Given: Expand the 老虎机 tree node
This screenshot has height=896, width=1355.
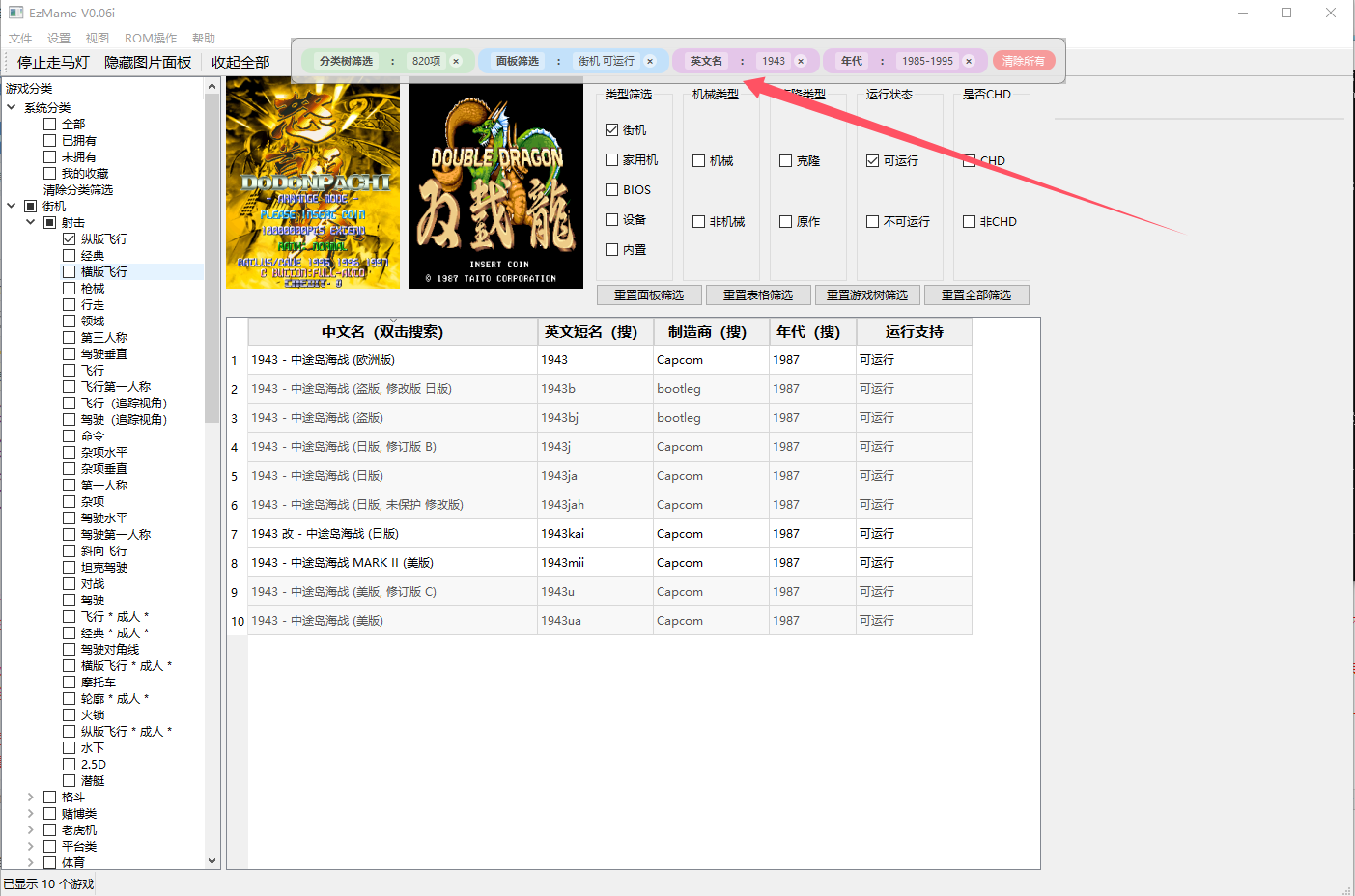Looking at the screenshot, I should tap(31, 830).
